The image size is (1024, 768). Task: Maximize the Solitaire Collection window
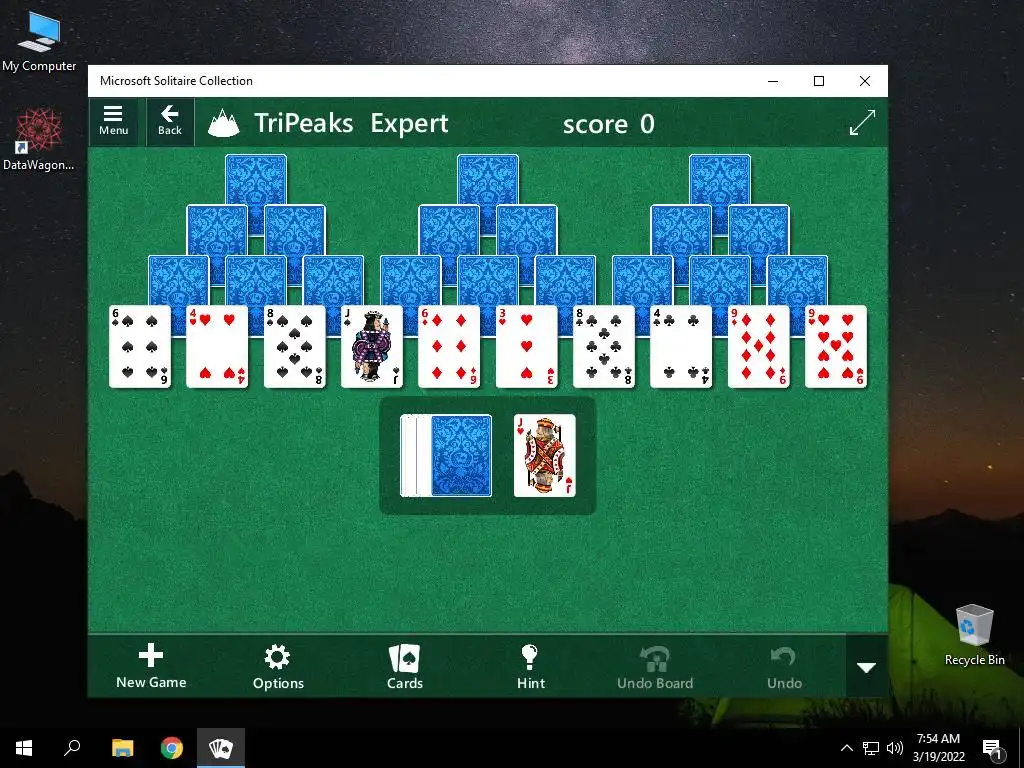tap(819, 81)
